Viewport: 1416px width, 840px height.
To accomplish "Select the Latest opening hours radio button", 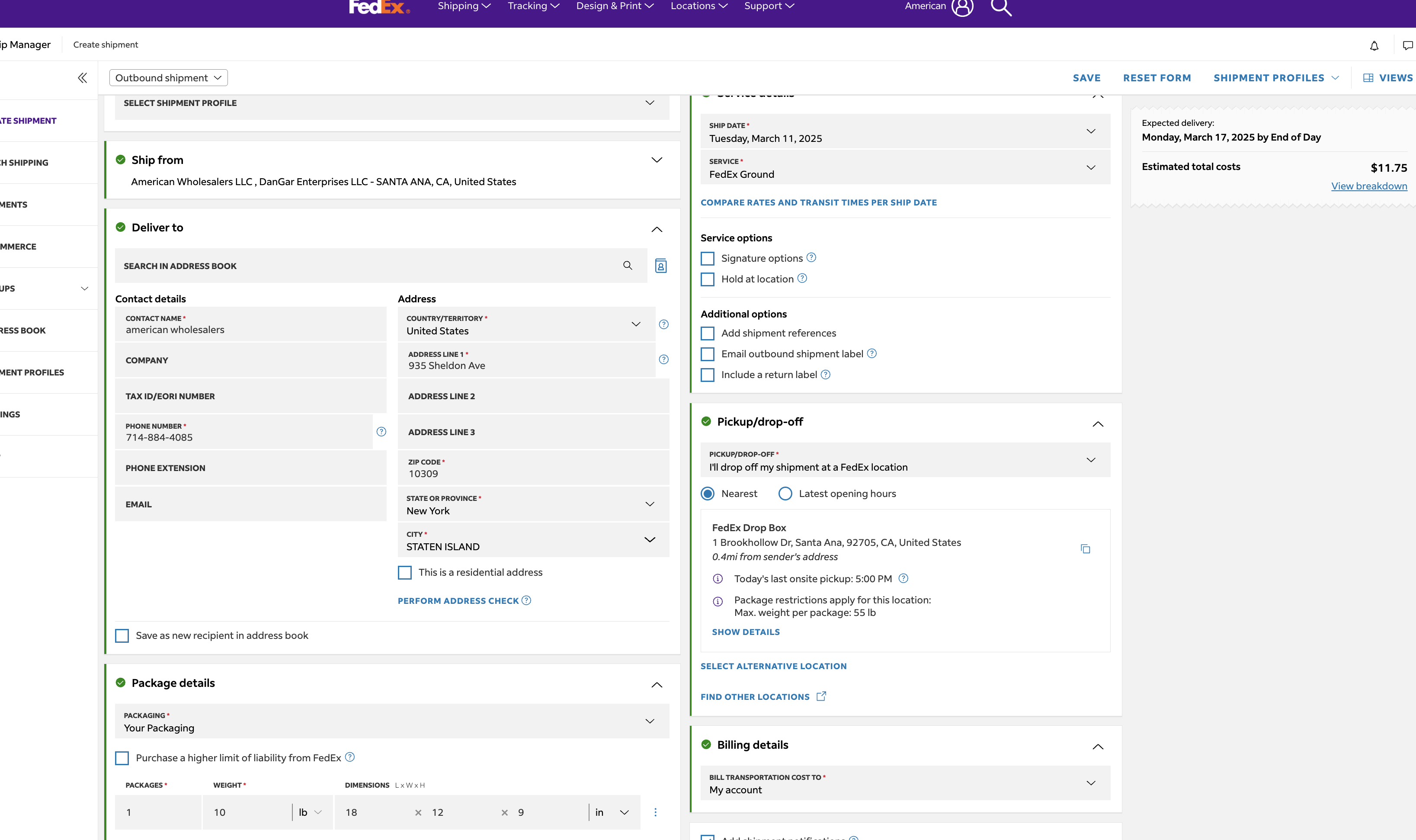I will click(x=785, y=494).
